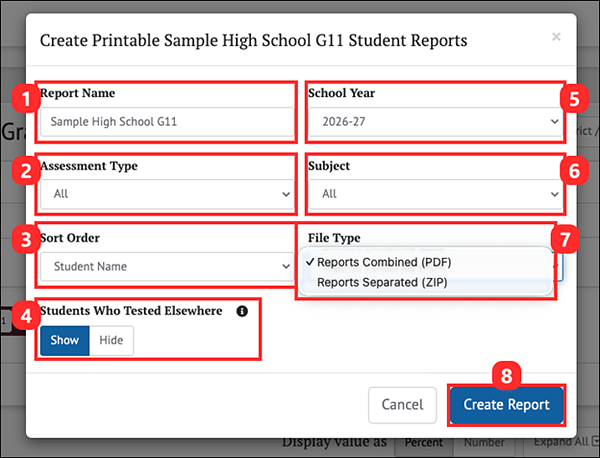Select Show for students tested elsewhere

[65, 340]
